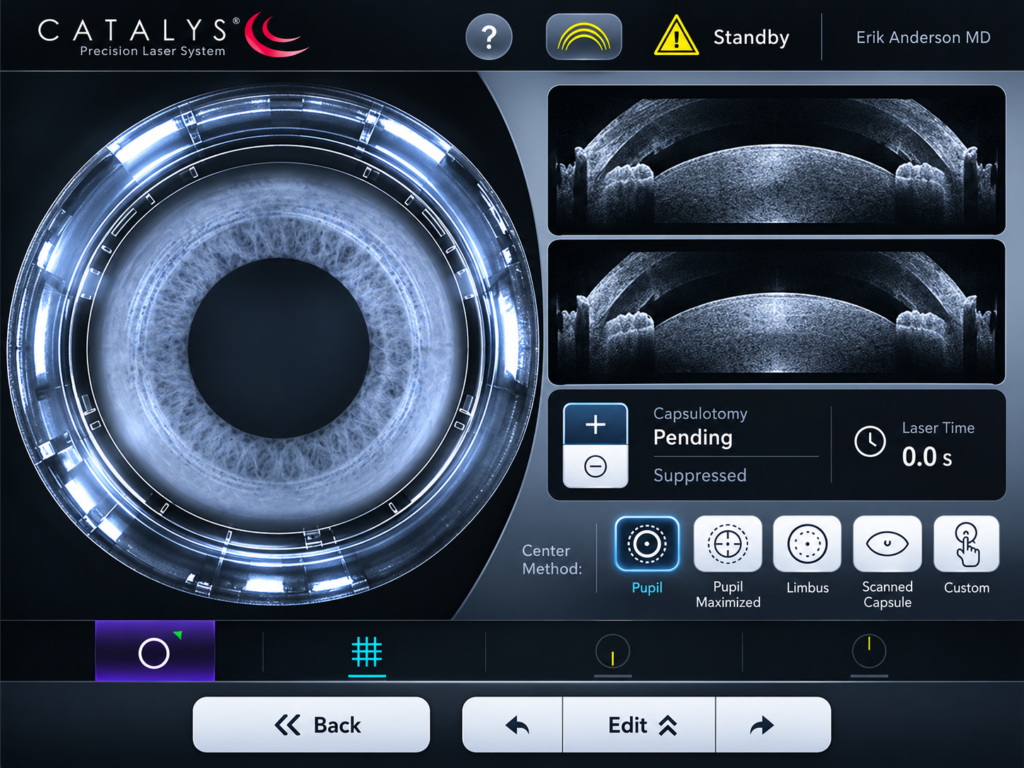Click the yellow arcs OCT button
The height and width of the screenshot is (768, 1024).
coord(584,37)
